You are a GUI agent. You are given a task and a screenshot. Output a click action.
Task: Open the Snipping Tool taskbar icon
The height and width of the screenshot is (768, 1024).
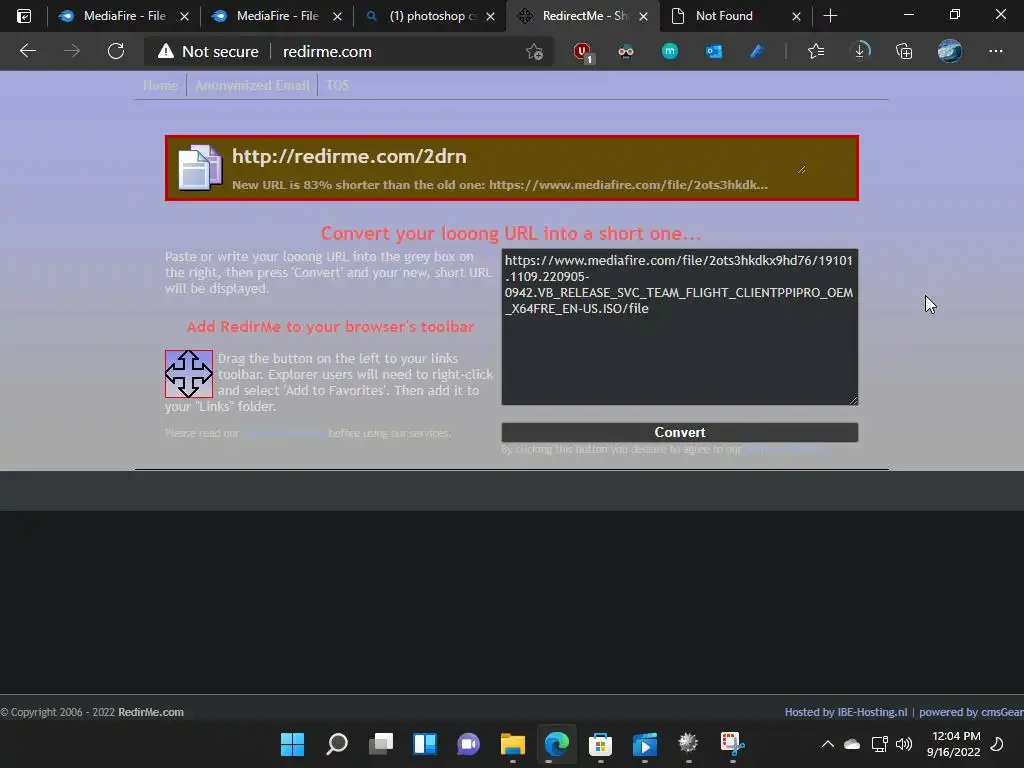coord(732,743)
